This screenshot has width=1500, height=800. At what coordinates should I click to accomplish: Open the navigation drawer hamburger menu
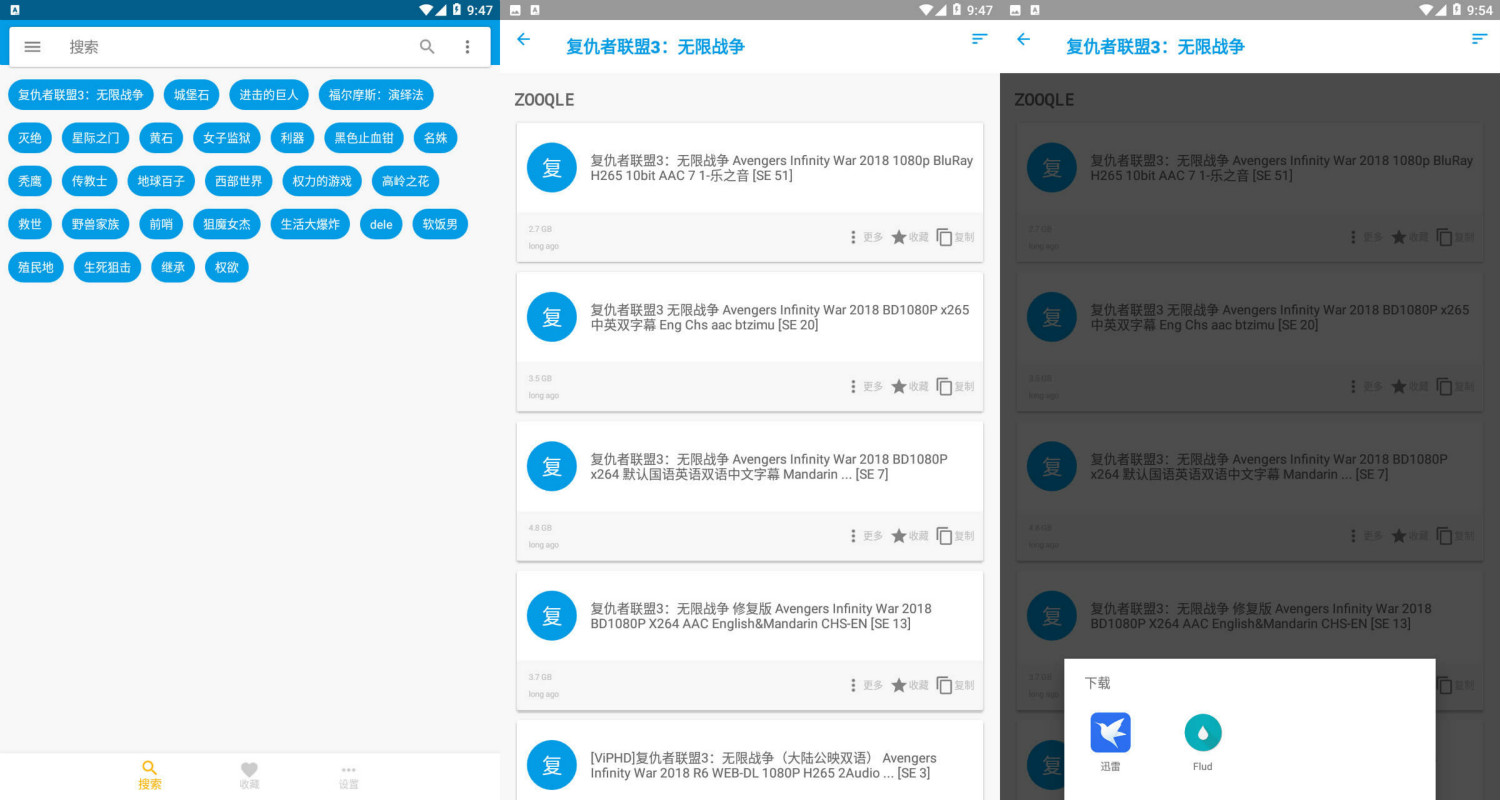click(32, 46)
